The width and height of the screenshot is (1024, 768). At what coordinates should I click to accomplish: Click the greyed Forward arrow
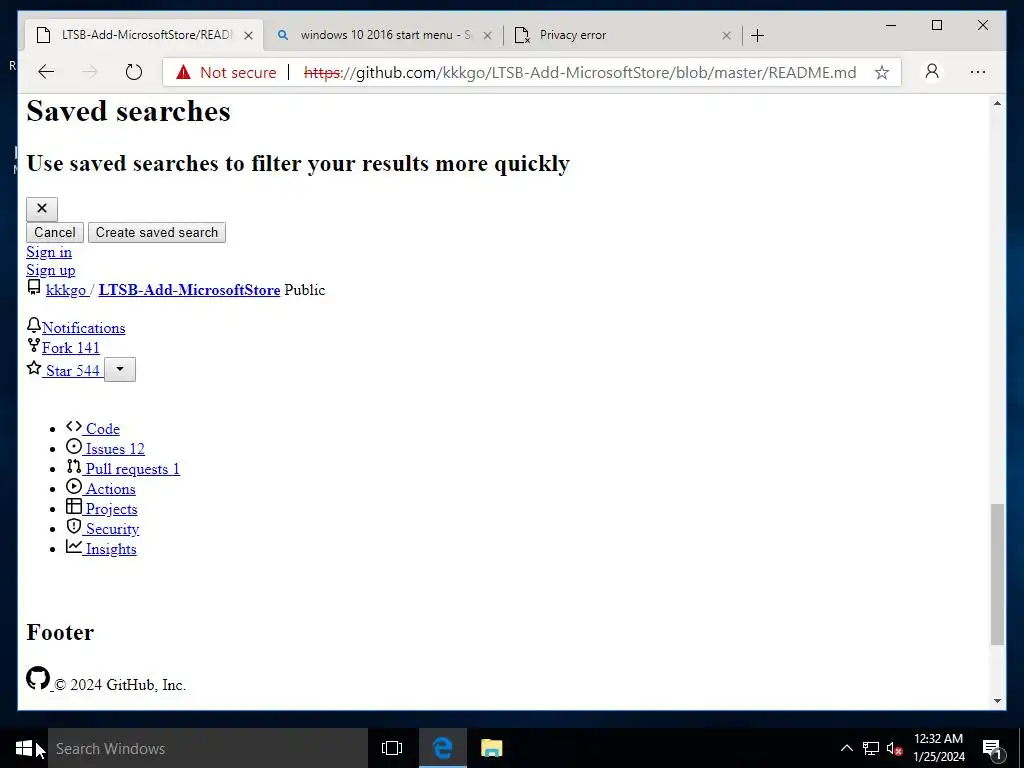click(89, 72)
